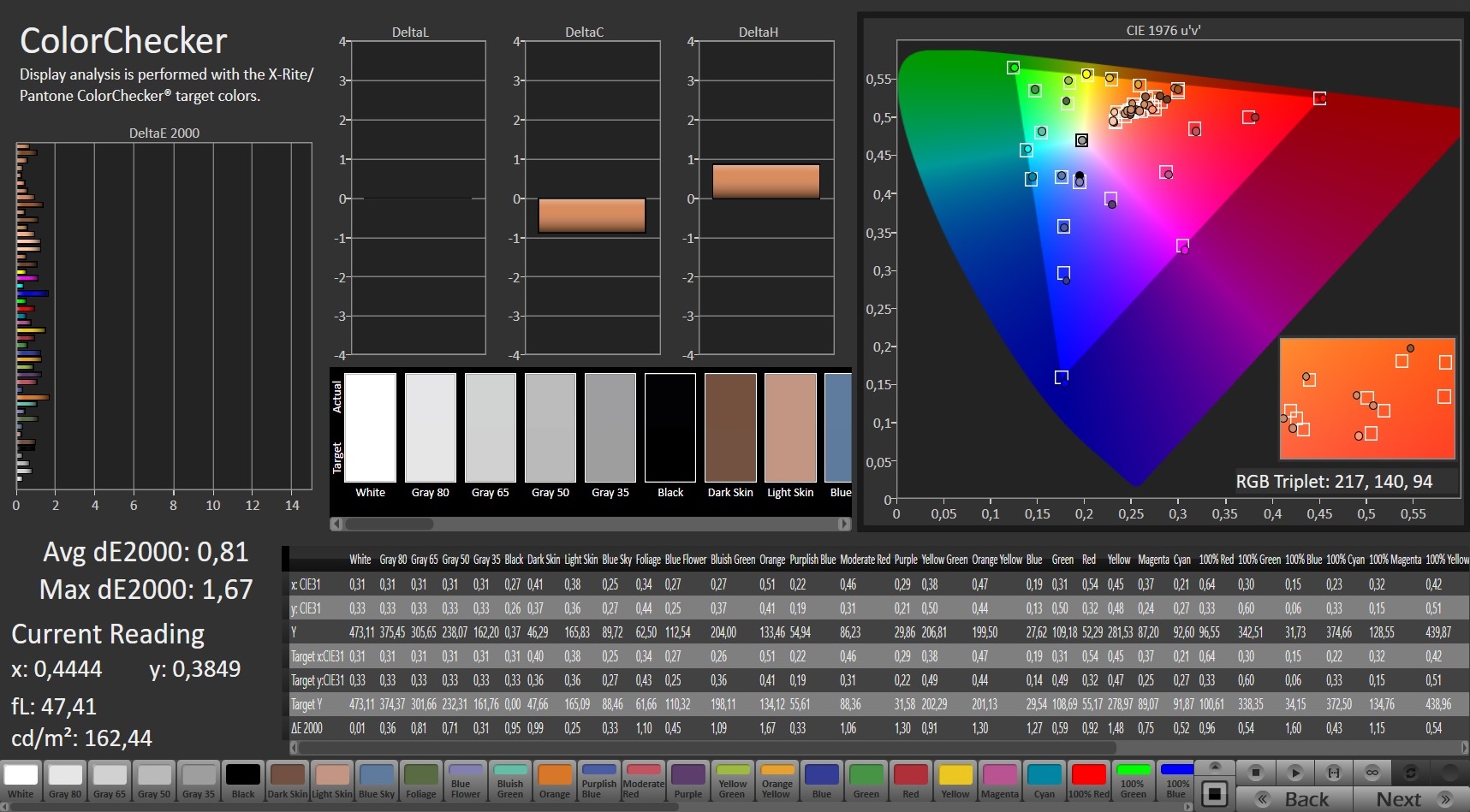
Task: Click the refresh arrows icon
Action: 1411,773
